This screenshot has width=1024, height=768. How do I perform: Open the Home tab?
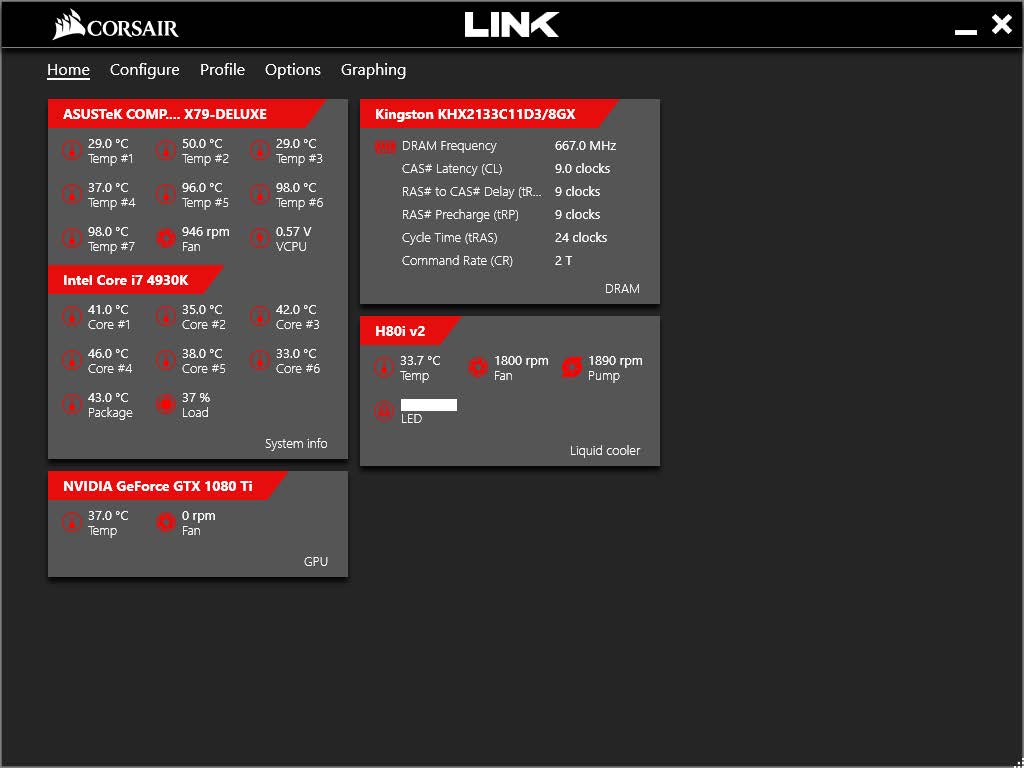click(68, 70)
